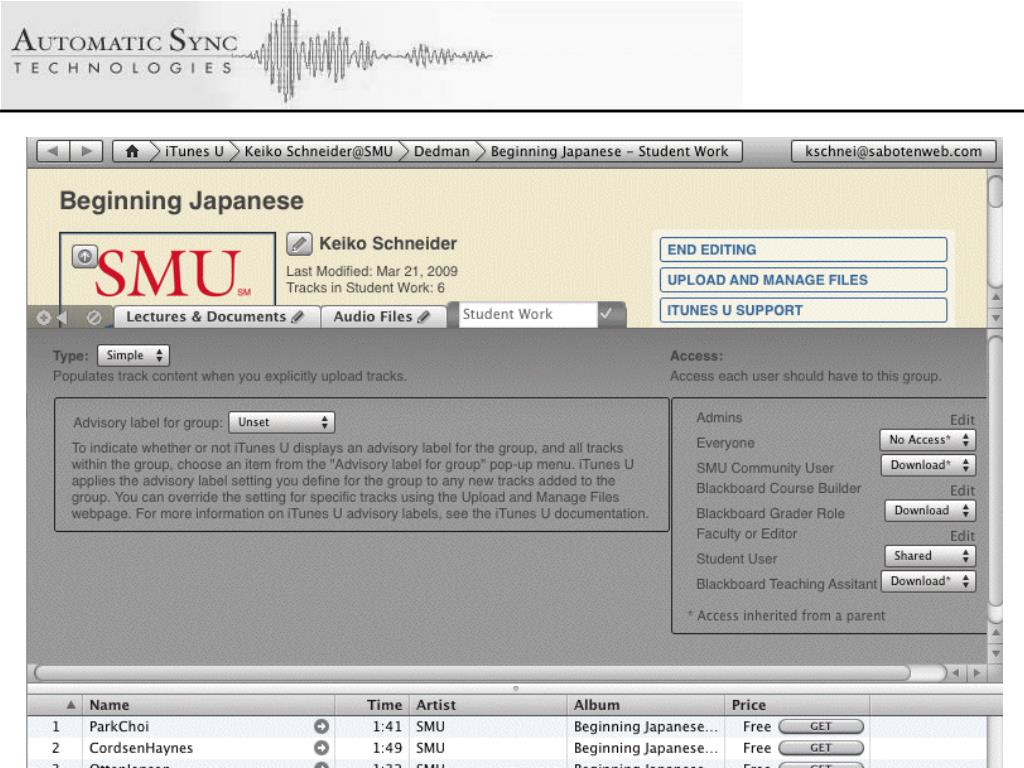Click the END EDITING button
This screenshot has height=768, width=1024.
pos(803,249)
